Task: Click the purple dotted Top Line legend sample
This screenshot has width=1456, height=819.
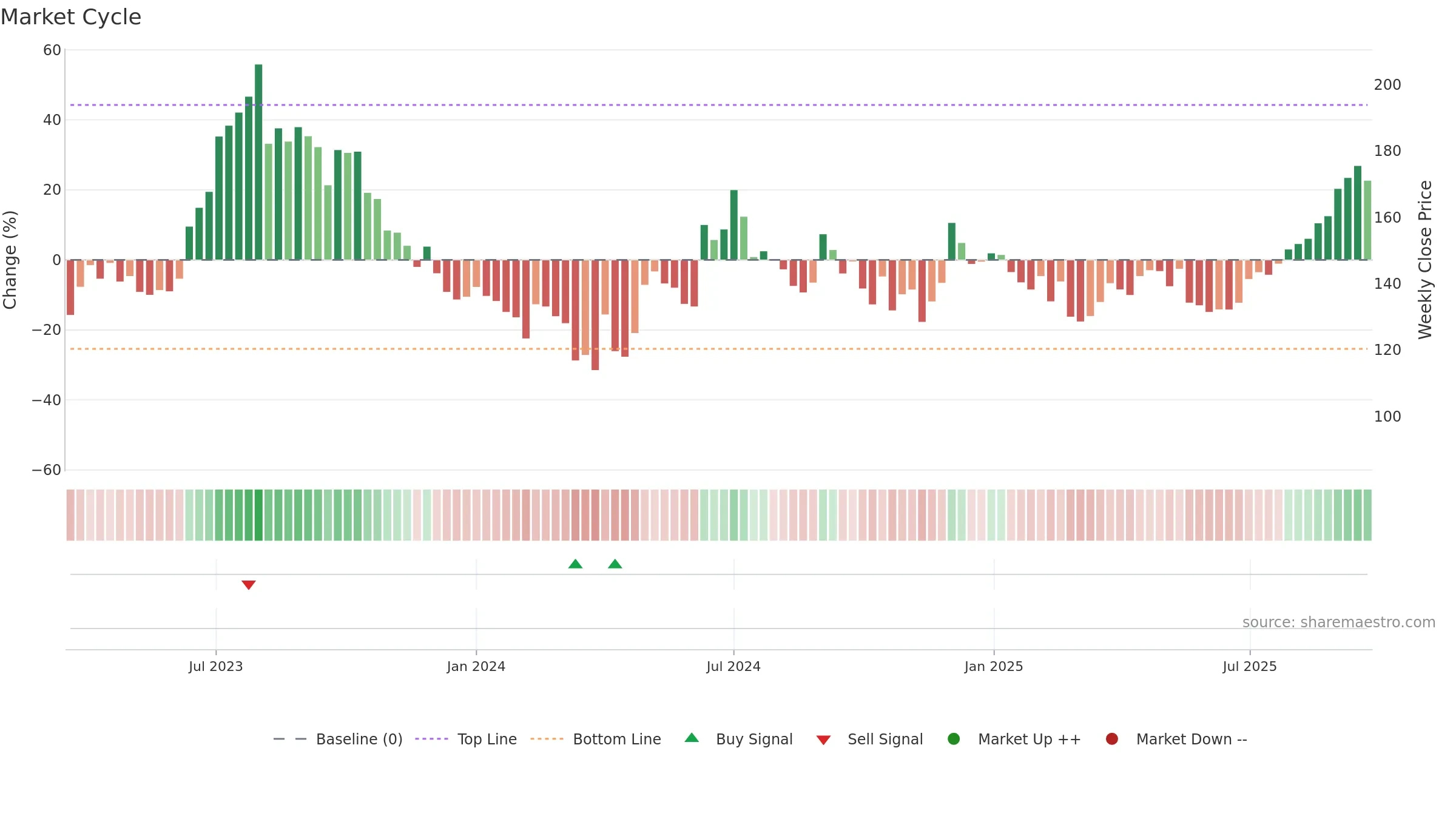Action: click(431, 739)
